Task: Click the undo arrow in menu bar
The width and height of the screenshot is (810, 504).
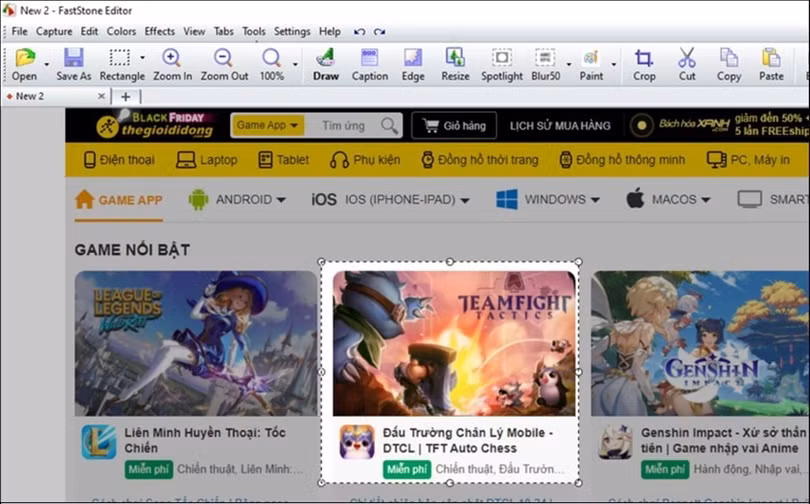Action: pyautogui.click(x=360, y=32)
